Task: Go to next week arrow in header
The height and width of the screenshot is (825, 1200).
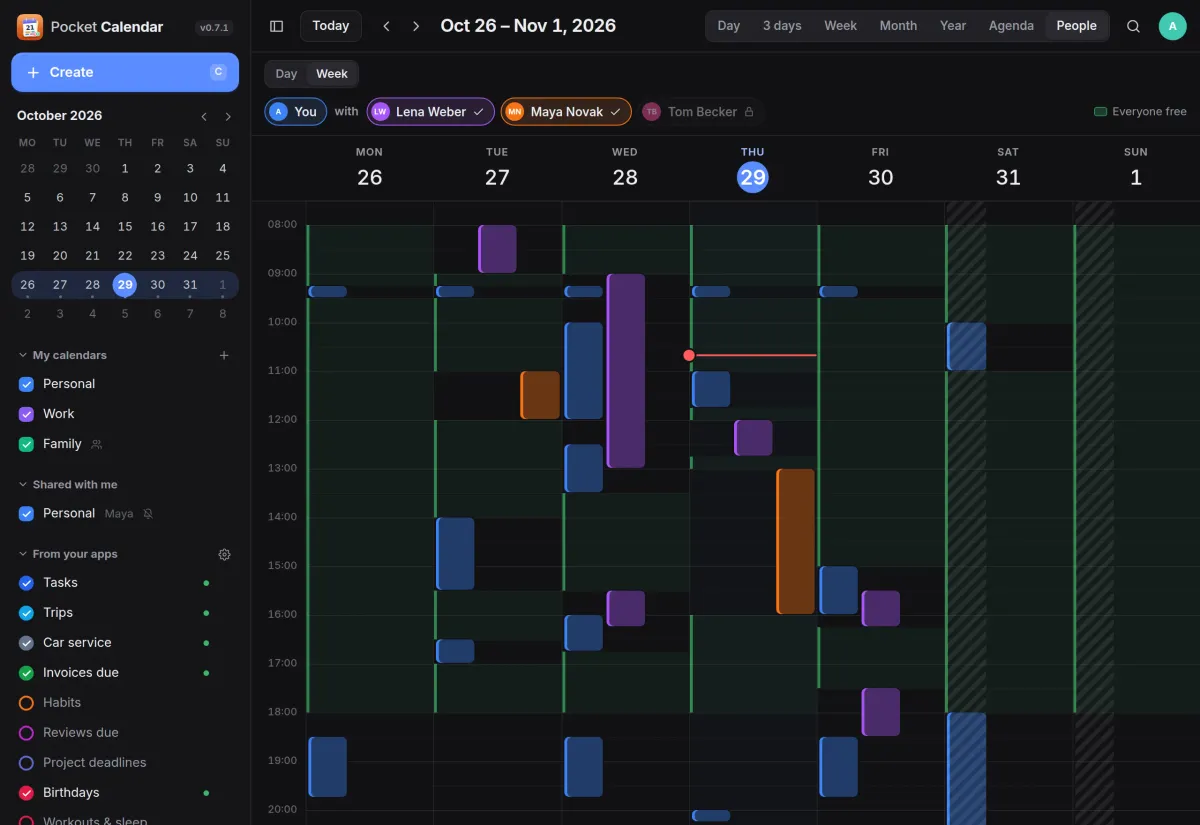Action: pos(416,26)
